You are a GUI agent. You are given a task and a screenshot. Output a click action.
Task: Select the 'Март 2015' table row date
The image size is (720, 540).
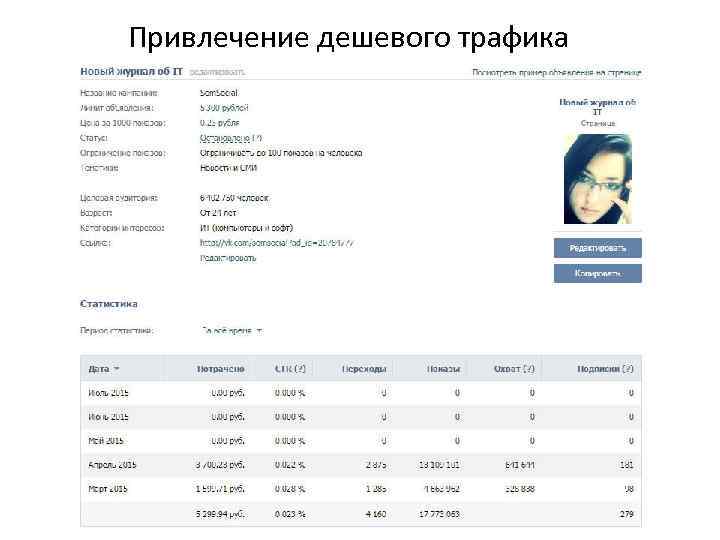[107, 489]
